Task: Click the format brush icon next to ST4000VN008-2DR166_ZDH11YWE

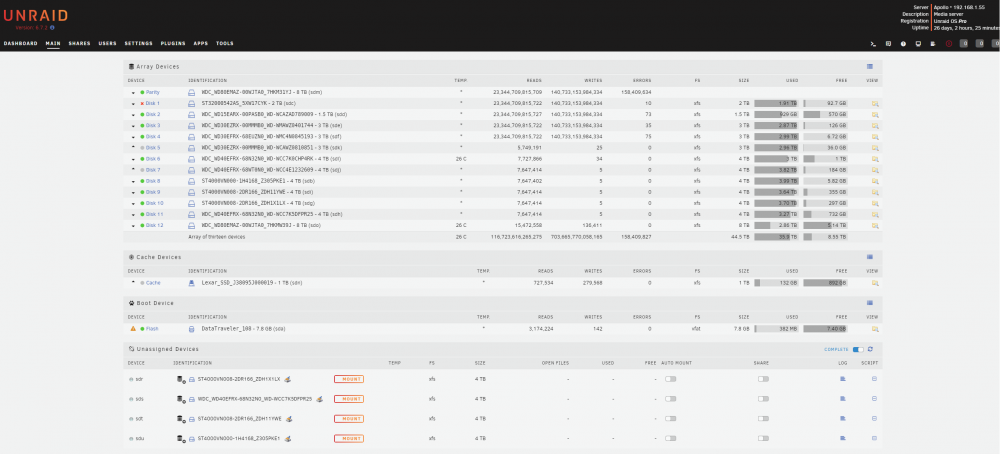Action: 288,419
